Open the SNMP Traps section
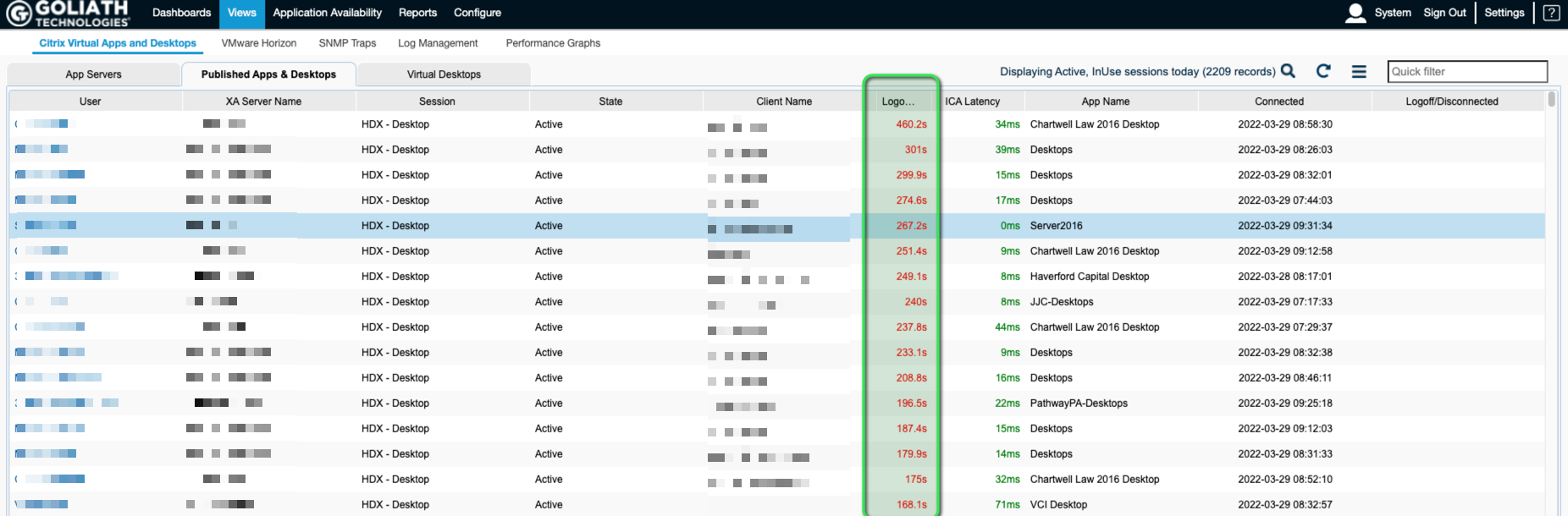Image resolution: width=1568 pixels, height=516 pixels. [x=347, y=43]
